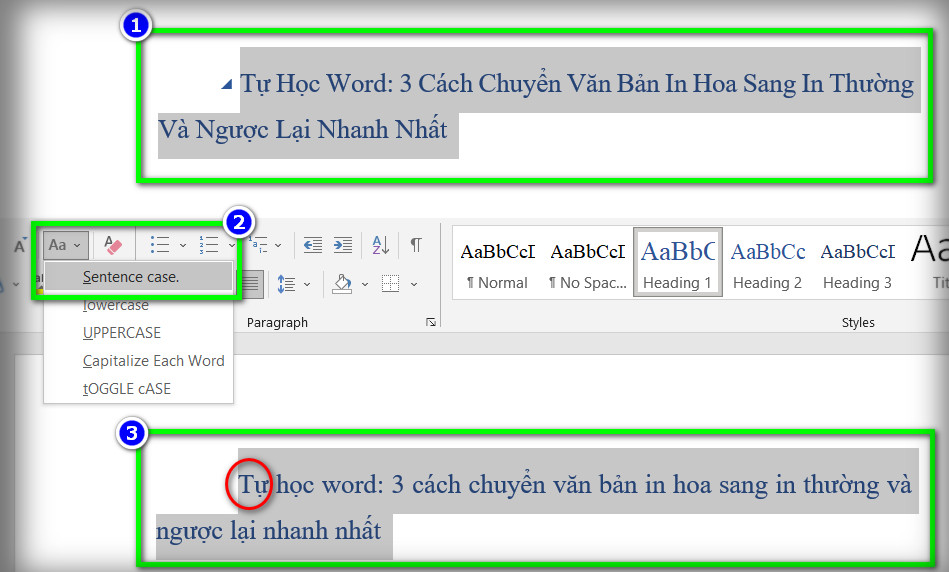The height and width of the screenshot is (572, 949).
Task: Open the Multilevel List dropdown arrow
Action: (x=278, y=246)
